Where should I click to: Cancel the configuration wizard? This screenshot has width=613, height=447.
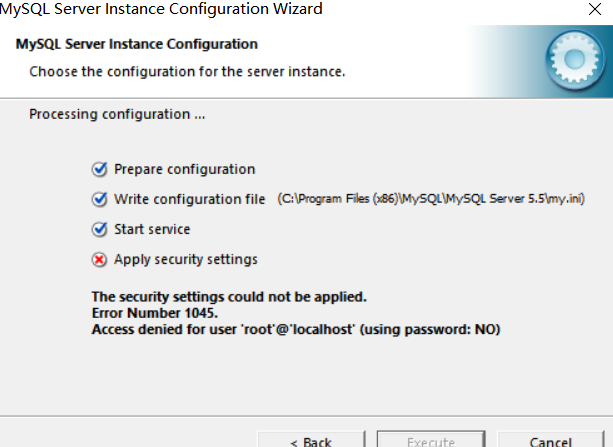click(x=550, y=440)
